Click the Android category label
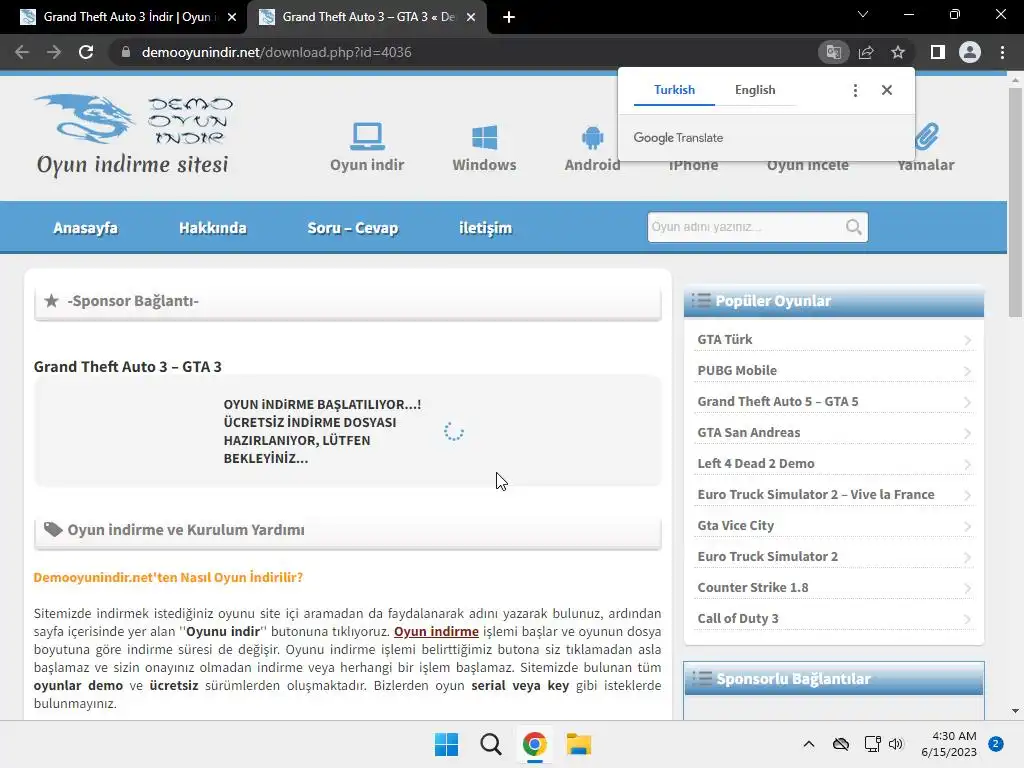 tap(592, 165)
